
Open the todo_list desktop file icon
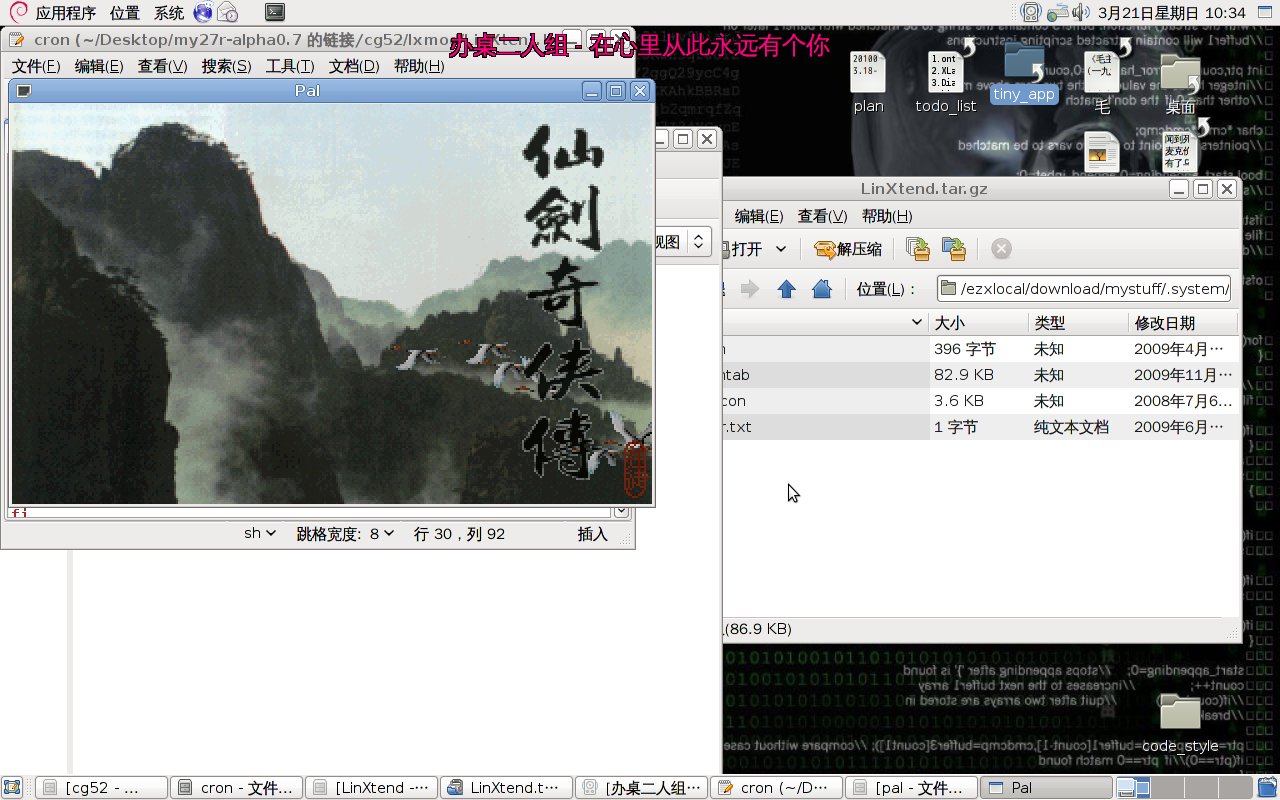point(946,82)
